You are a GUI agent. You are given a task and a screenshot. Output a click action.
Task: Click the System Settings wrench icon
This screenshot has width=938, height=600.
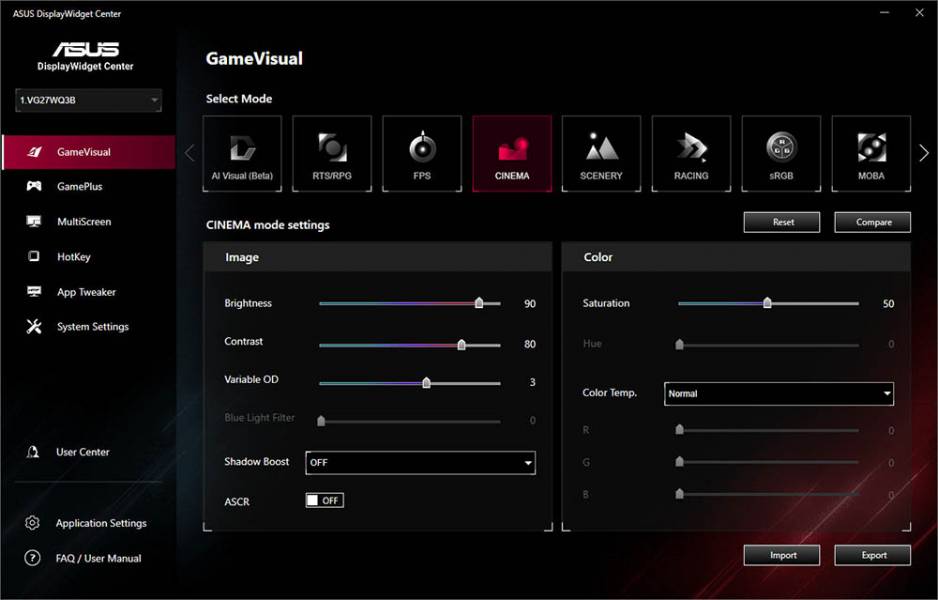[34, 326]
